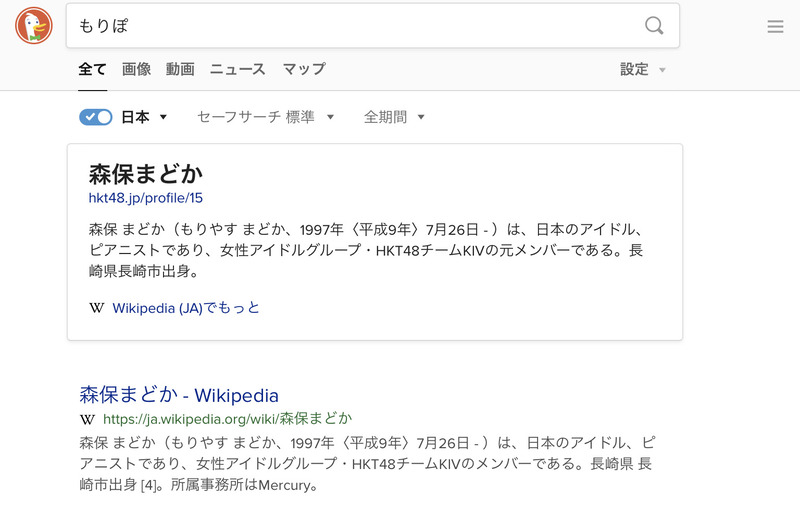This screenshot has height=519, width=800.
Task: Select the 全て results tab
Action: 92,69
